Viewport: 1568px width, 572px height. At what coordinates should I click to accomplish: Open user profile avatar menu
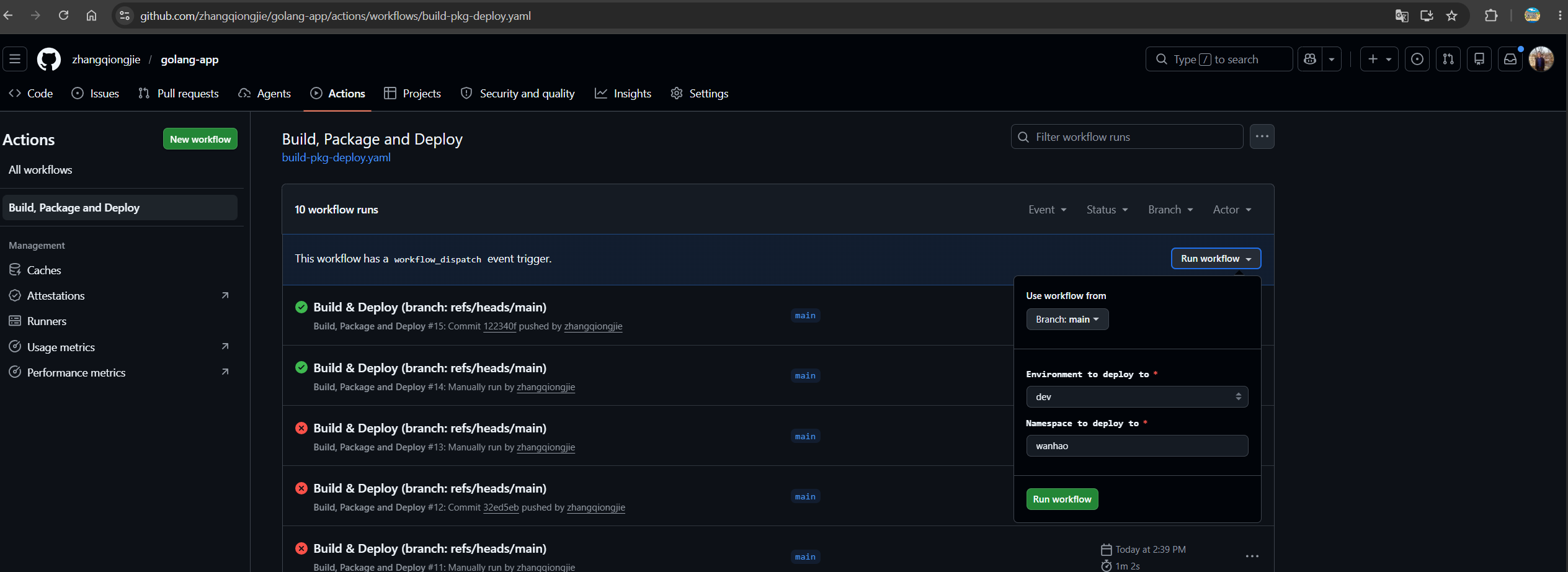tap(1541, 59)
